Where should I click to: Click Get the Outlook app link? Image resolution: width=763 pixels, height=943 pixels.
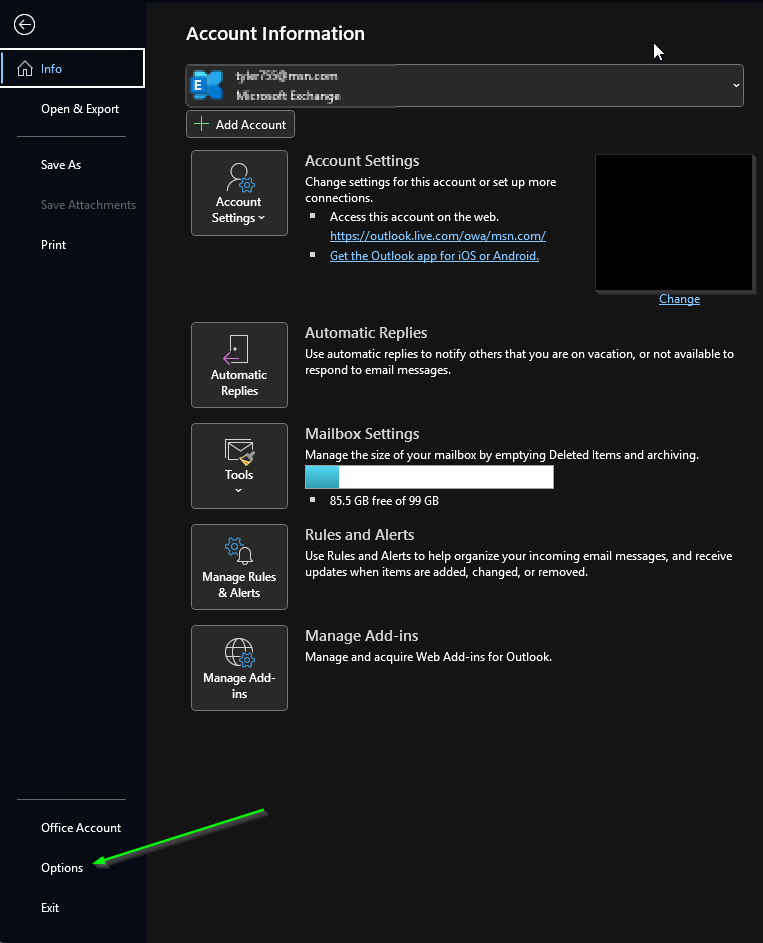click(434, 256)
